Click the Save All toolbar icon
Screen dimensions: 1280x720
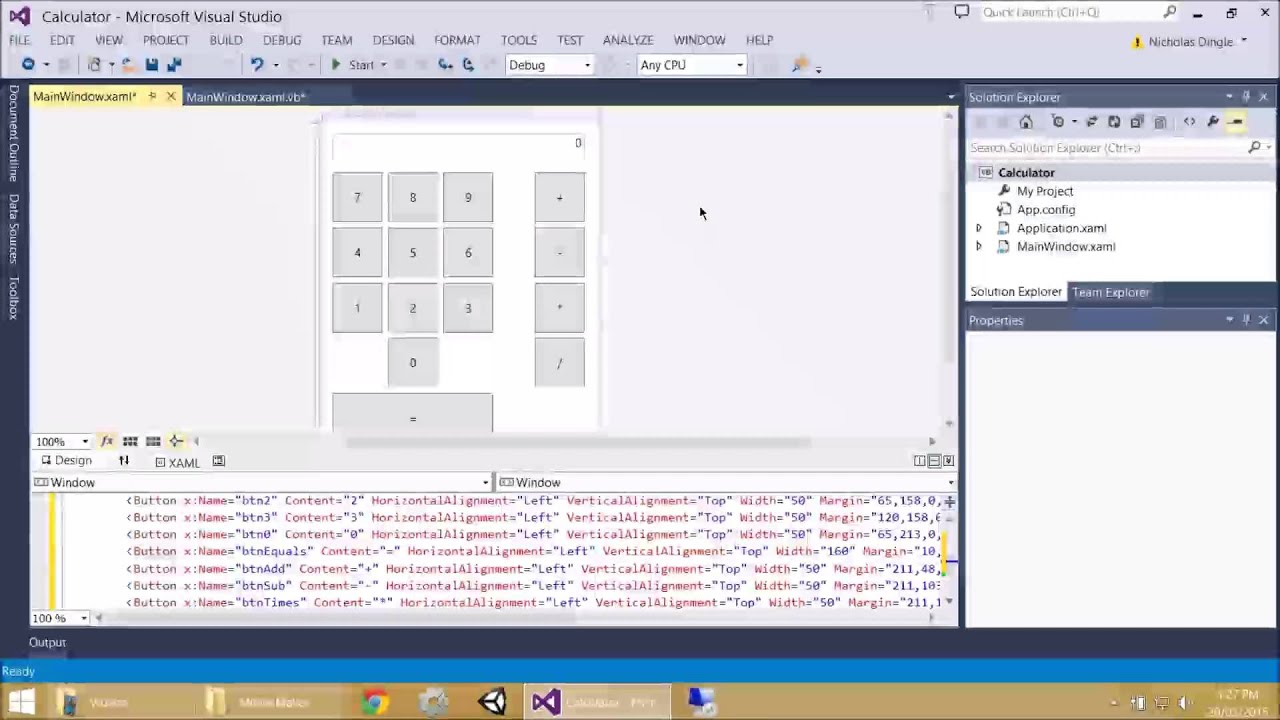(174, 65)
